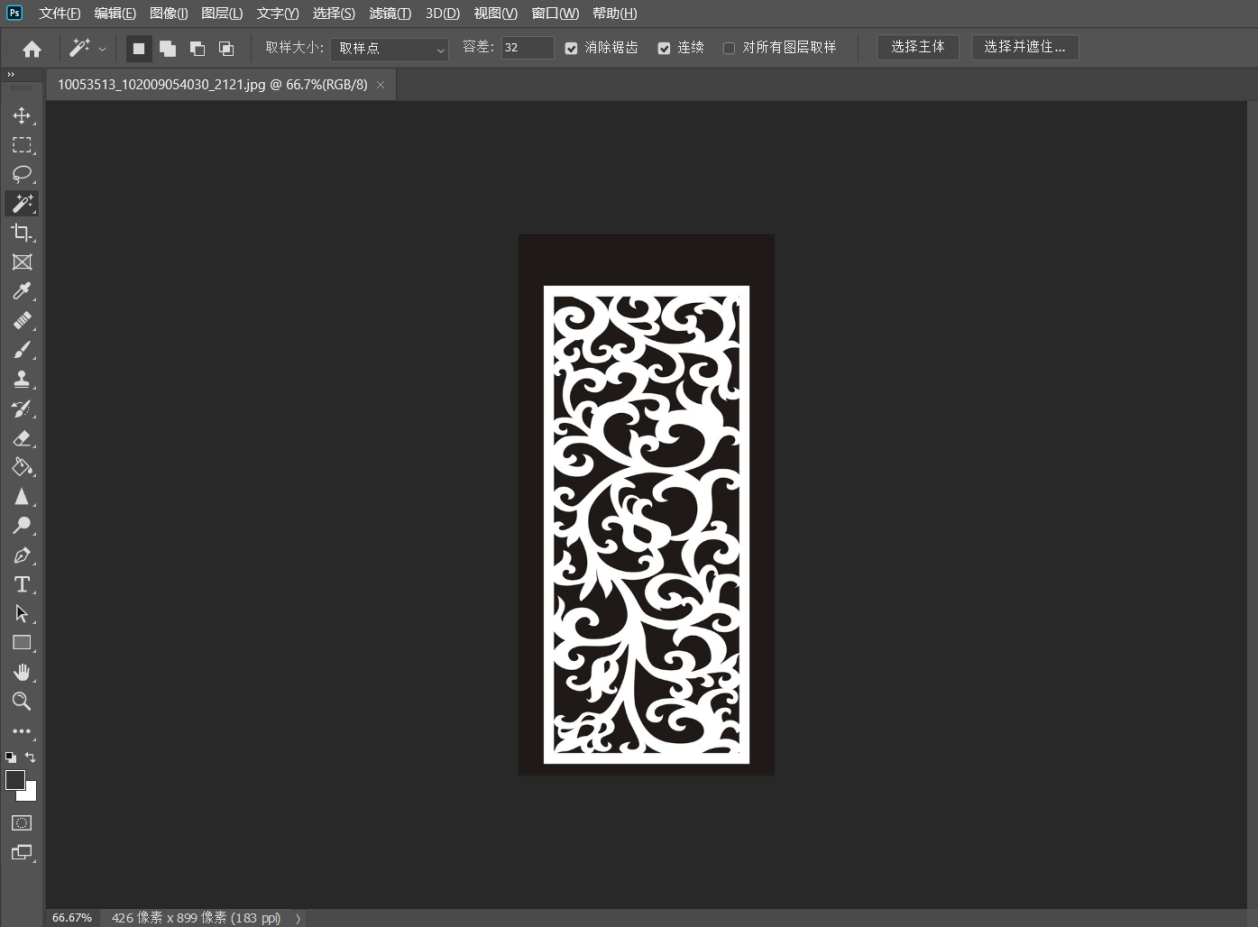Expand the Magic Wand tool preset picker

pyautogui.click(x=102, y=49)
